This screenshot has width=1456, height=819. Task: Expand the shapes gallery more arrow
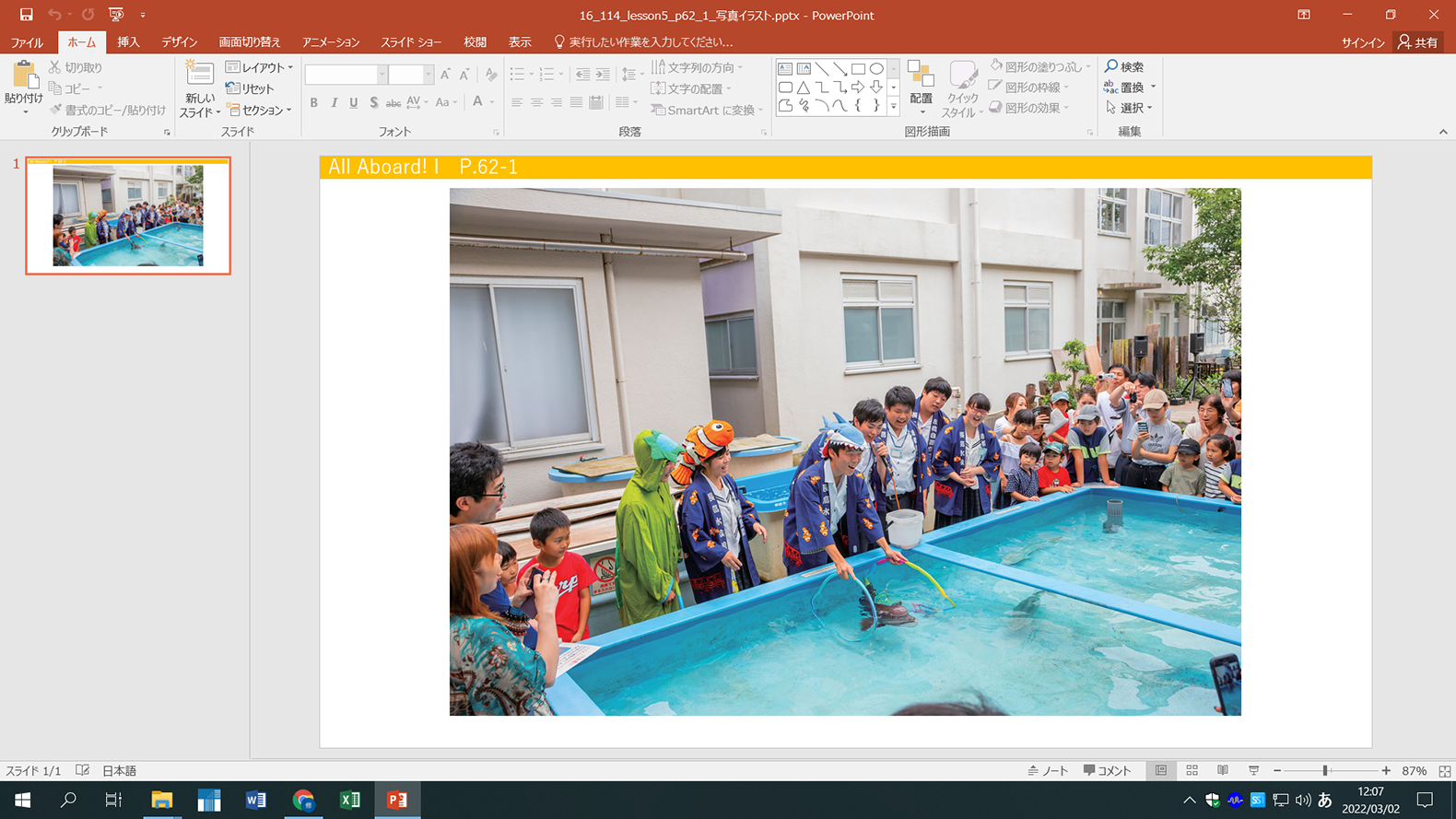(x=893, y=107)
